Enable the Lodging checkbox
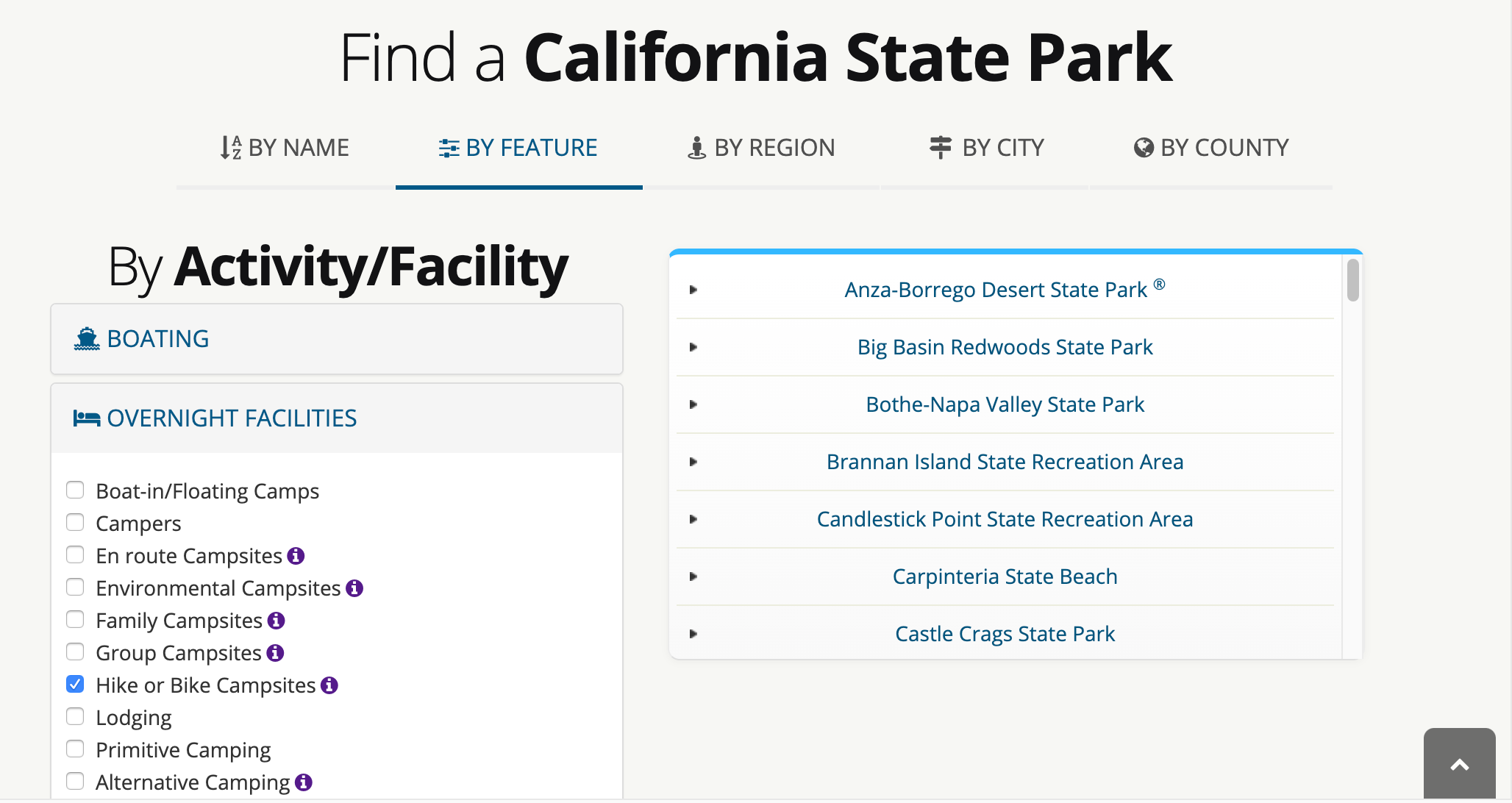The width and height of the screenshot is (1512, 803). (x=75, y=717)
